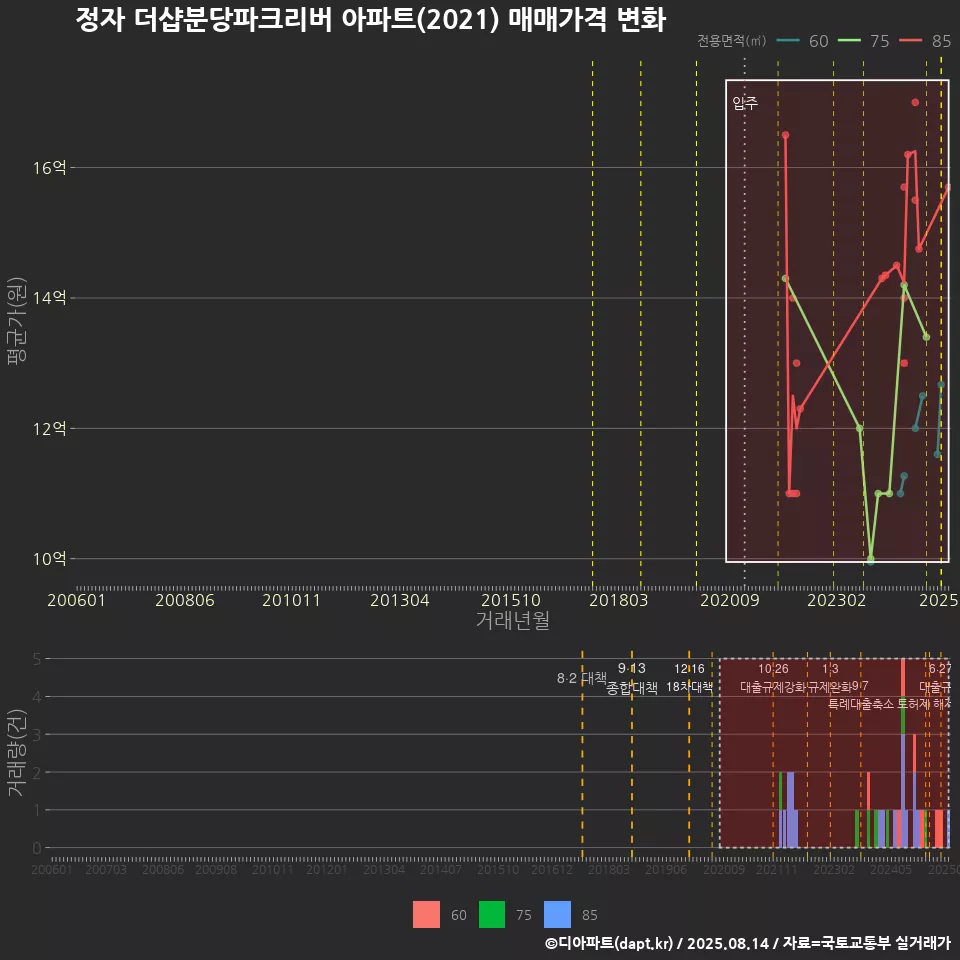This screenshot has width=960, height=960.
Task: Click '202405' on the volume chart axis
Action: [x=891, y=869]
